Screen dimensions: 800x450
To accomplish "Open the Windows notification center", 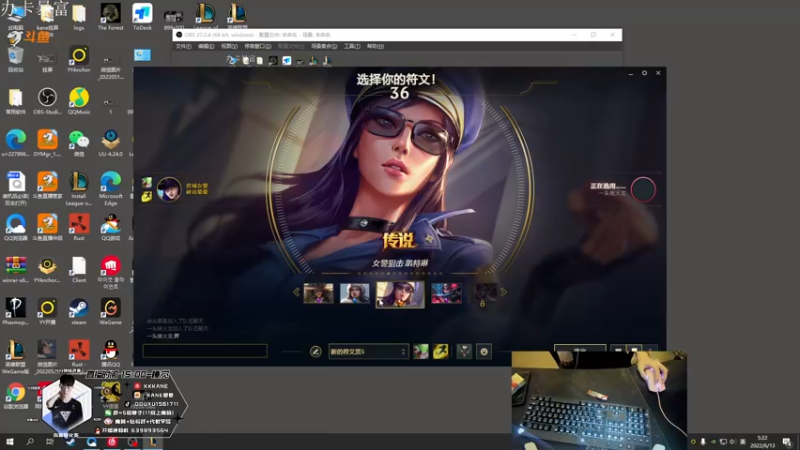I will point(787,441).
